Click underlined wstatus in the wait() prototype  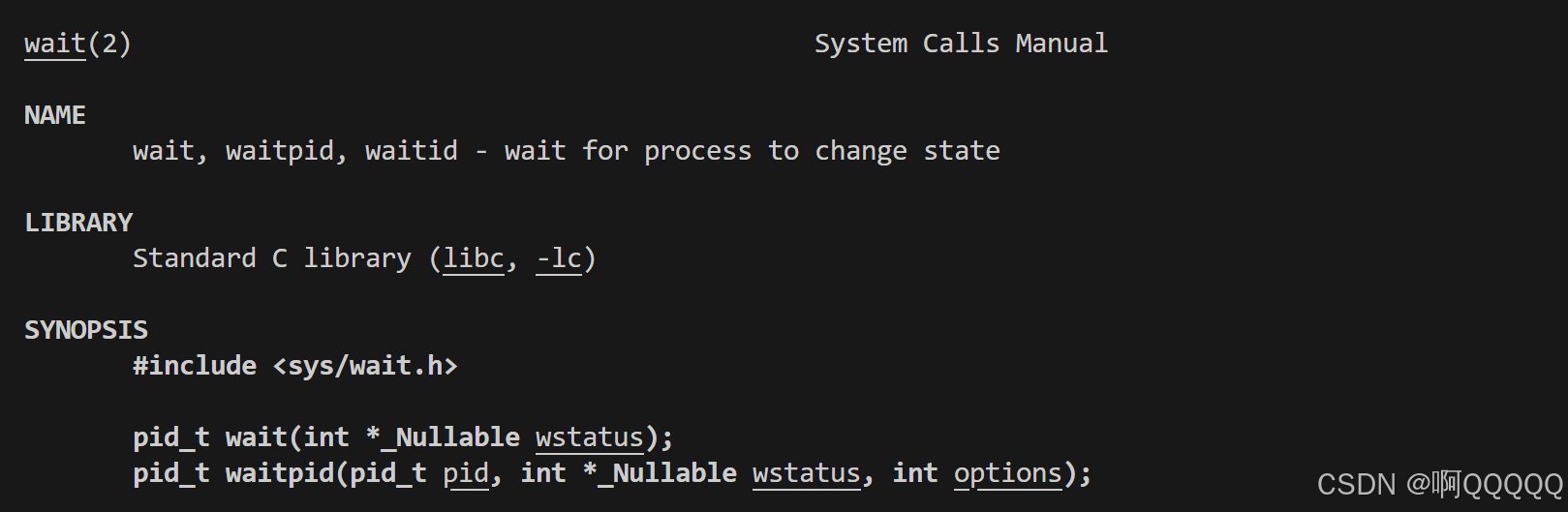click(x=590, y=437)
